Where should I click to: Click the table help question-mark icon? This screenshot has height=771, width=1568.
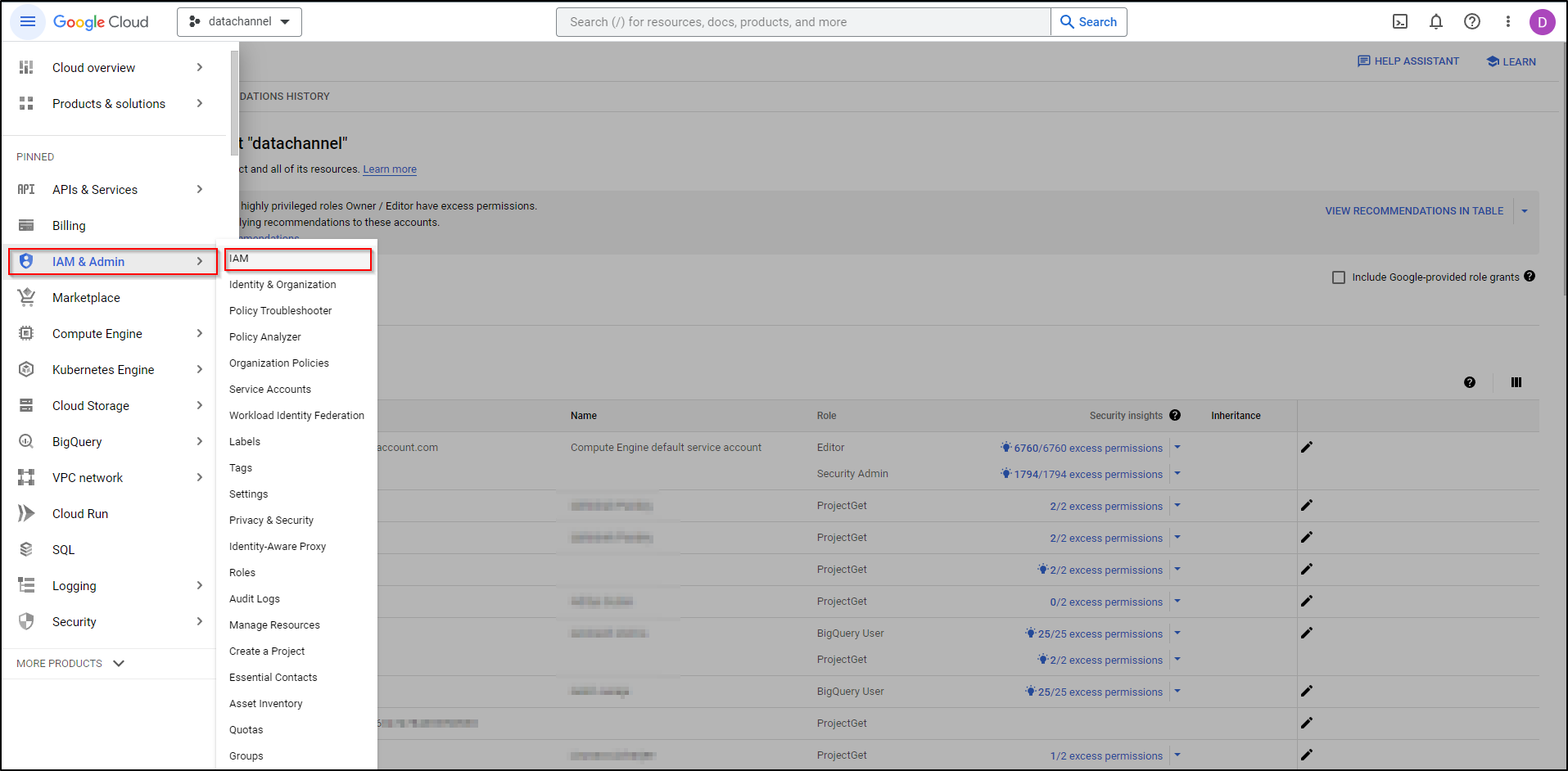(1470, 382)
